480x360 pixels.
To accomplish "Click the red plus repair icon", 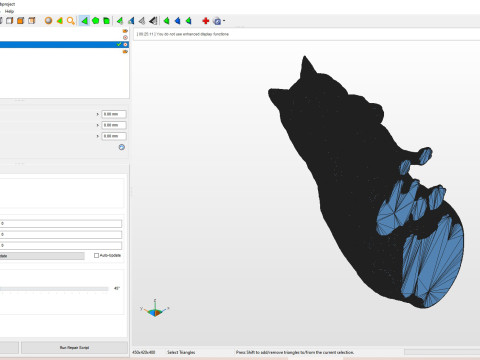I will click(x=206, y=21).
